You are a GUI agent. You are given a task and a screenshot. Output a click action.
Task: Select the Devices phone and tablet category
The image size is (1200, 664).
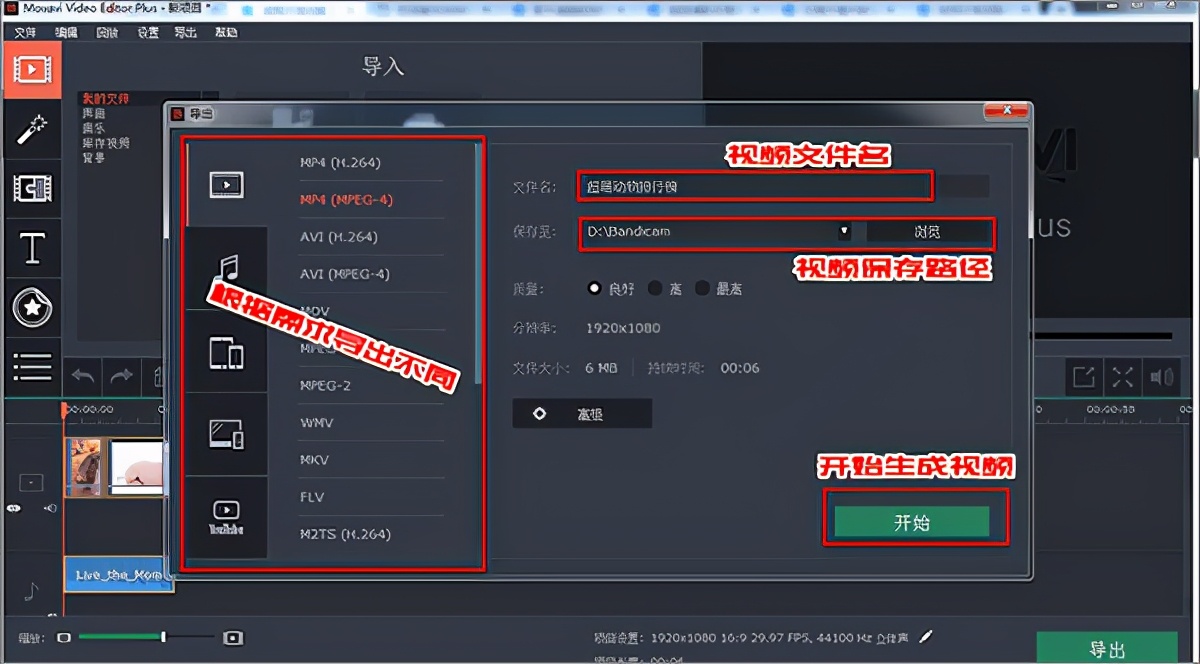pos(226,353)
